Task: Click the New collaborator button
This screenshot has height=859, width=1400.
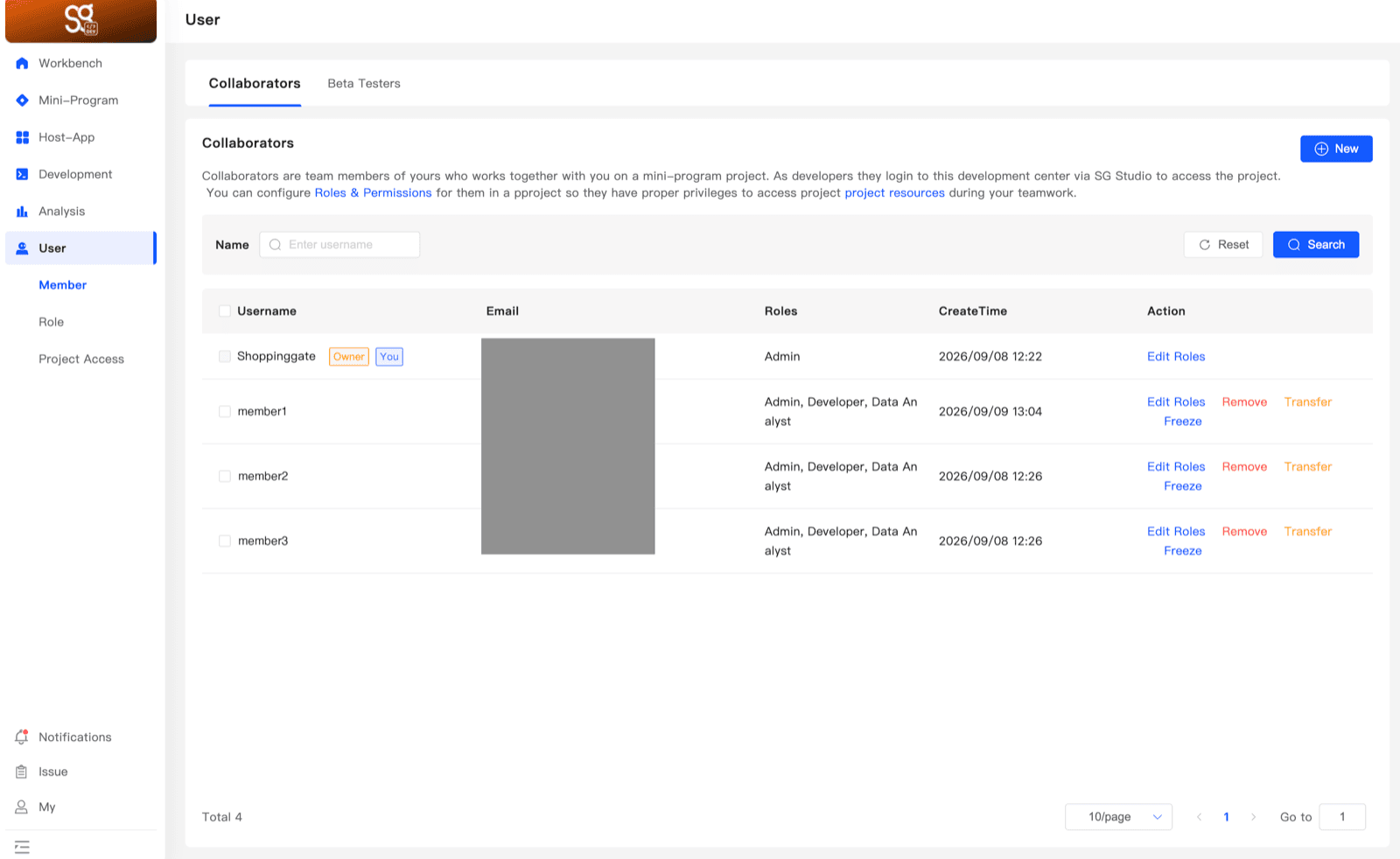Action: 1336,149
